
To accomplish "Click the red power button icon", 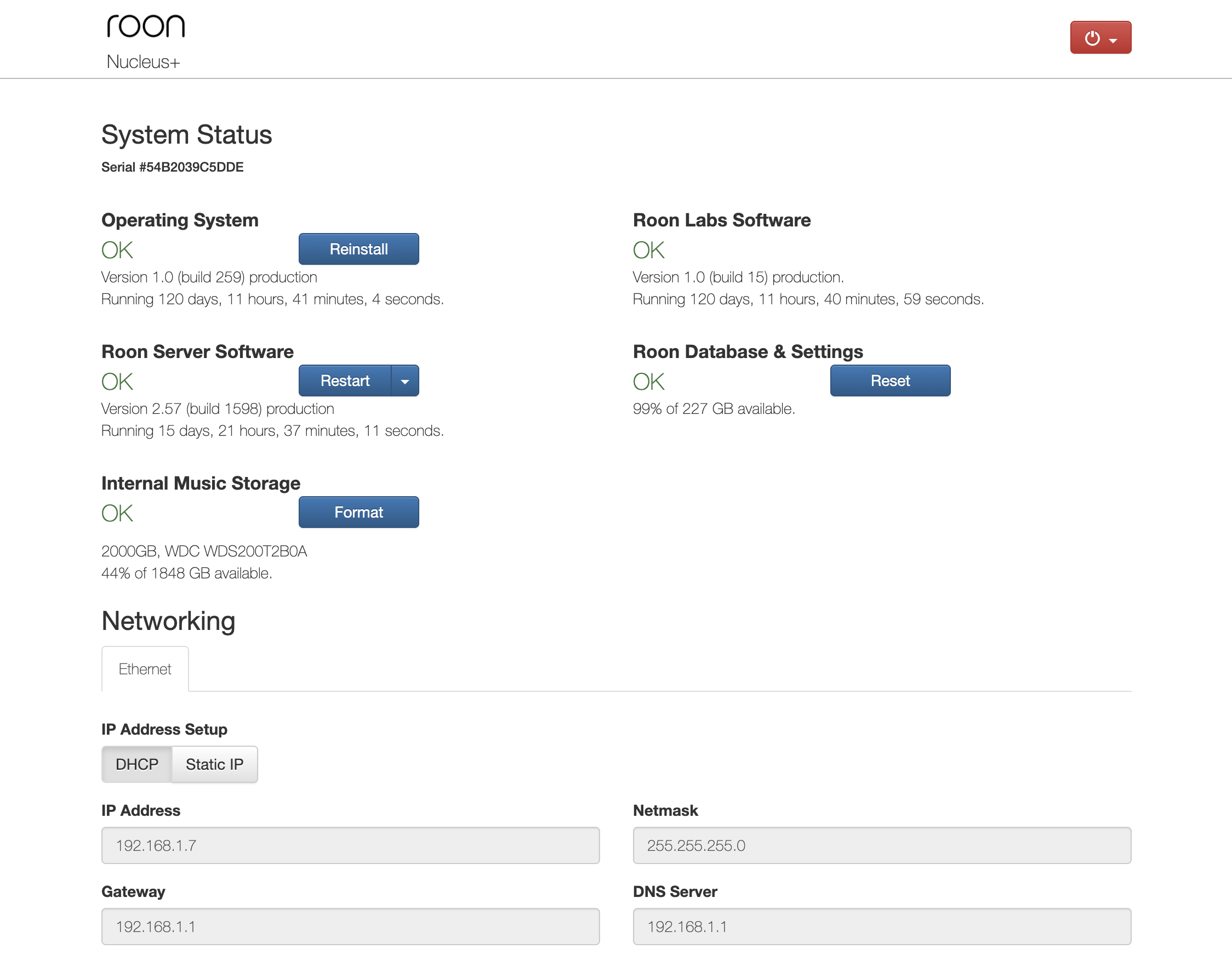I will pos(1092,38).
